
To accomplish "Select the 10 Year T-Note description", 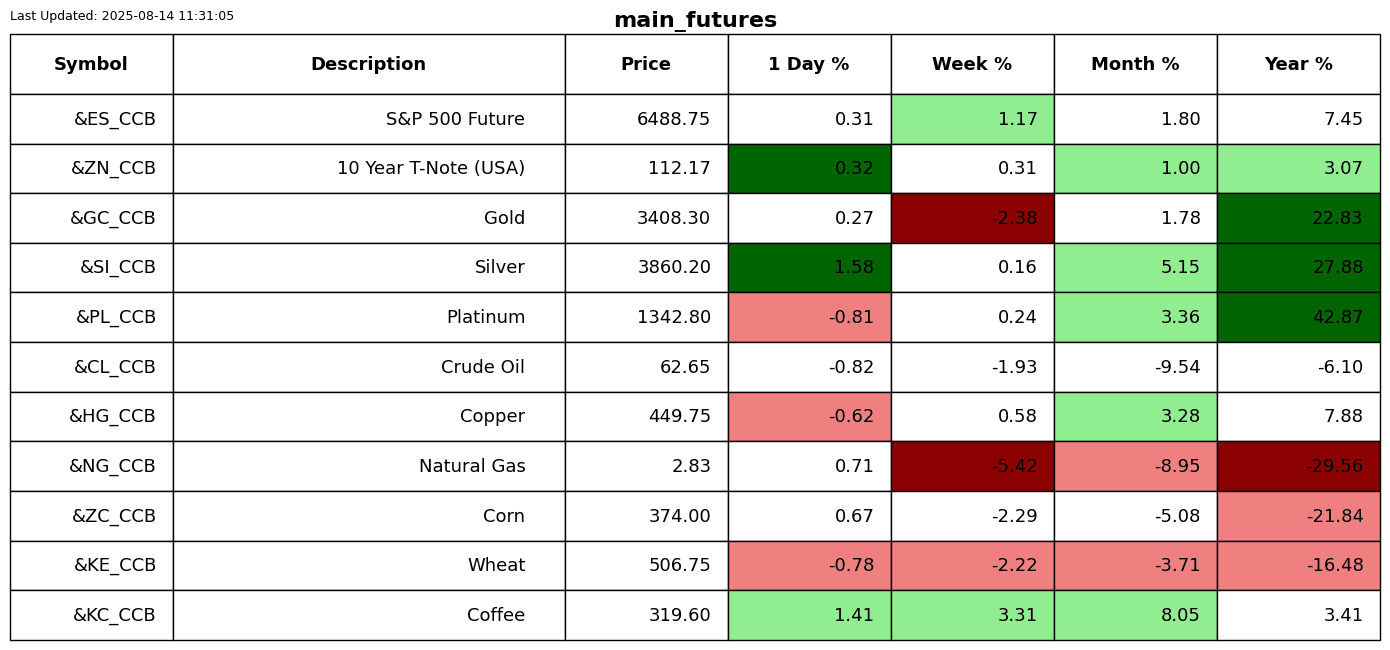I will coord(368,168).
